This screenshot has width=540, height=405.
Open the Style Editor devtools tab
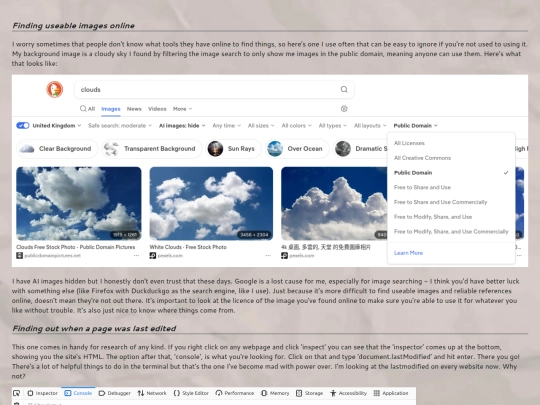tap(191, 393)
